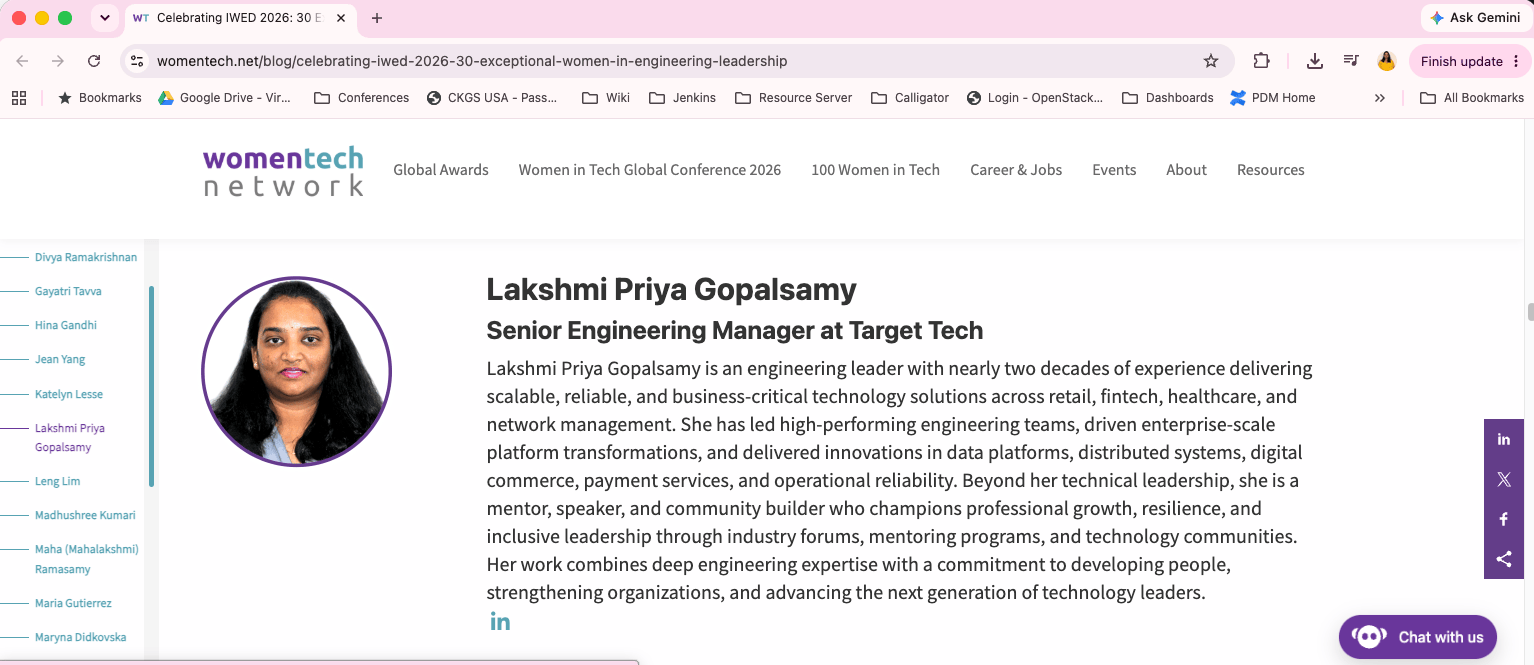Open the Global Awards menu
The width and height of the screenshot is (1534, 665).
pos(441,170)
